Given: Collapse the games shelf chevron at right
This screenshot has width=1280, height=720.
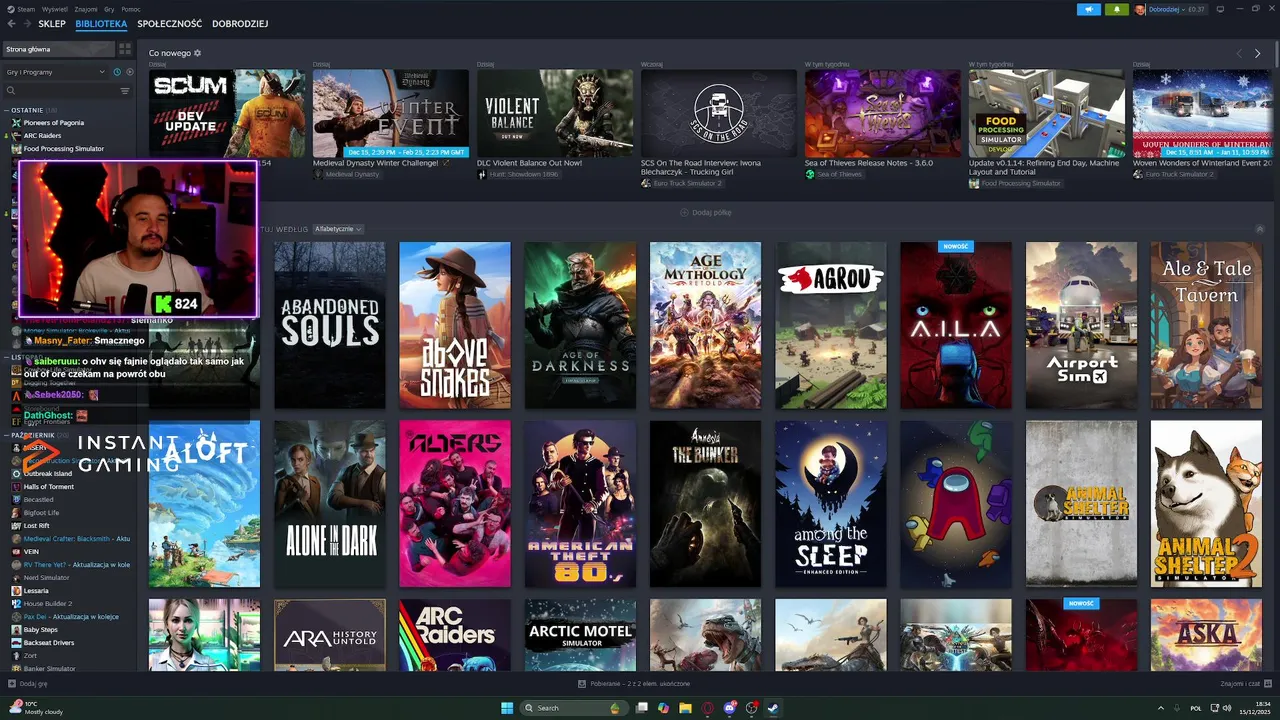Looking at the screenshot, I should point(1260,229).
